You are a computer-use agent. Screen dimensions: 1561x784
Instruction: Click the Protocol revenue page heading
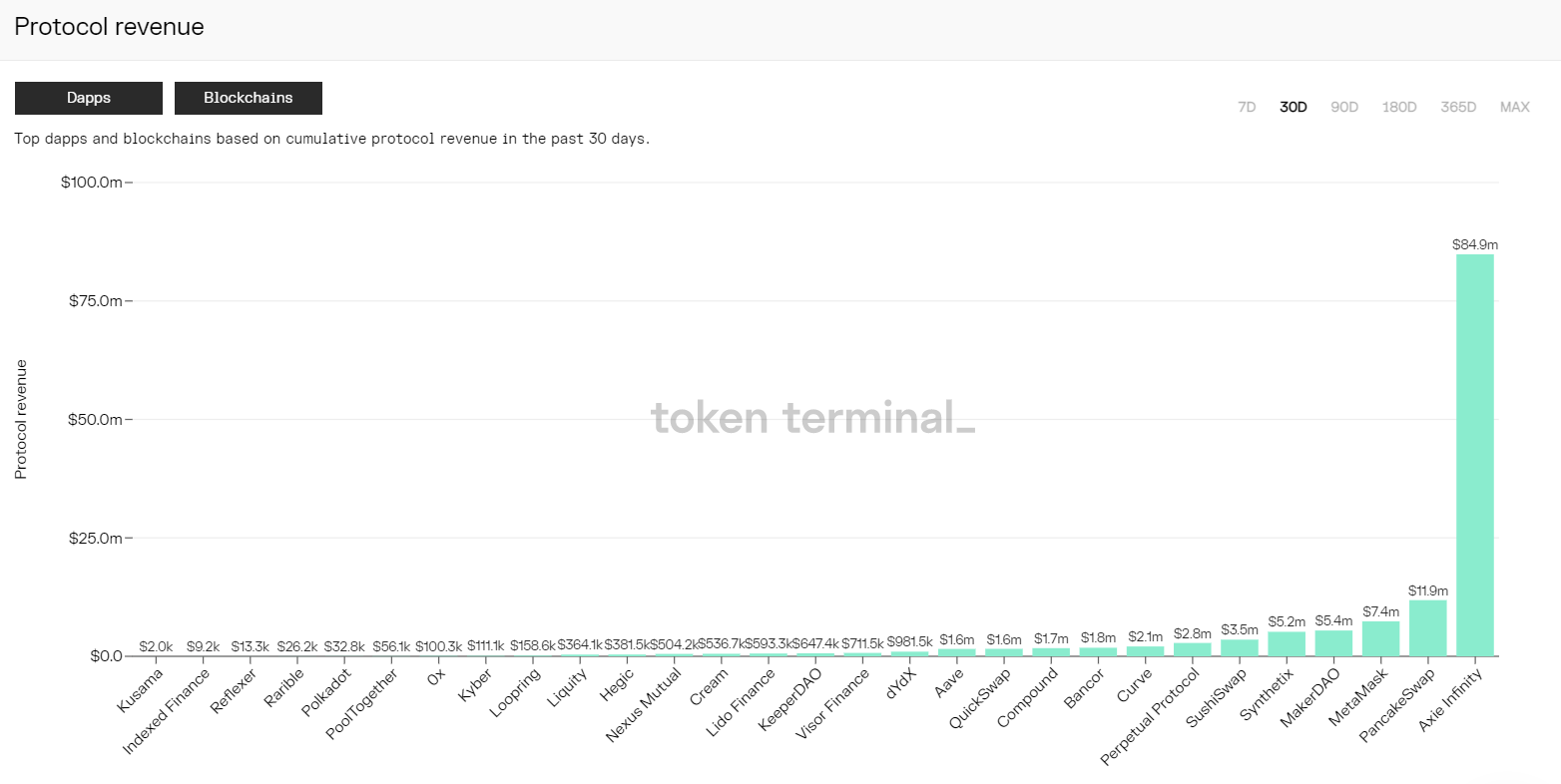pyautogui.click(x=109, y=27)
